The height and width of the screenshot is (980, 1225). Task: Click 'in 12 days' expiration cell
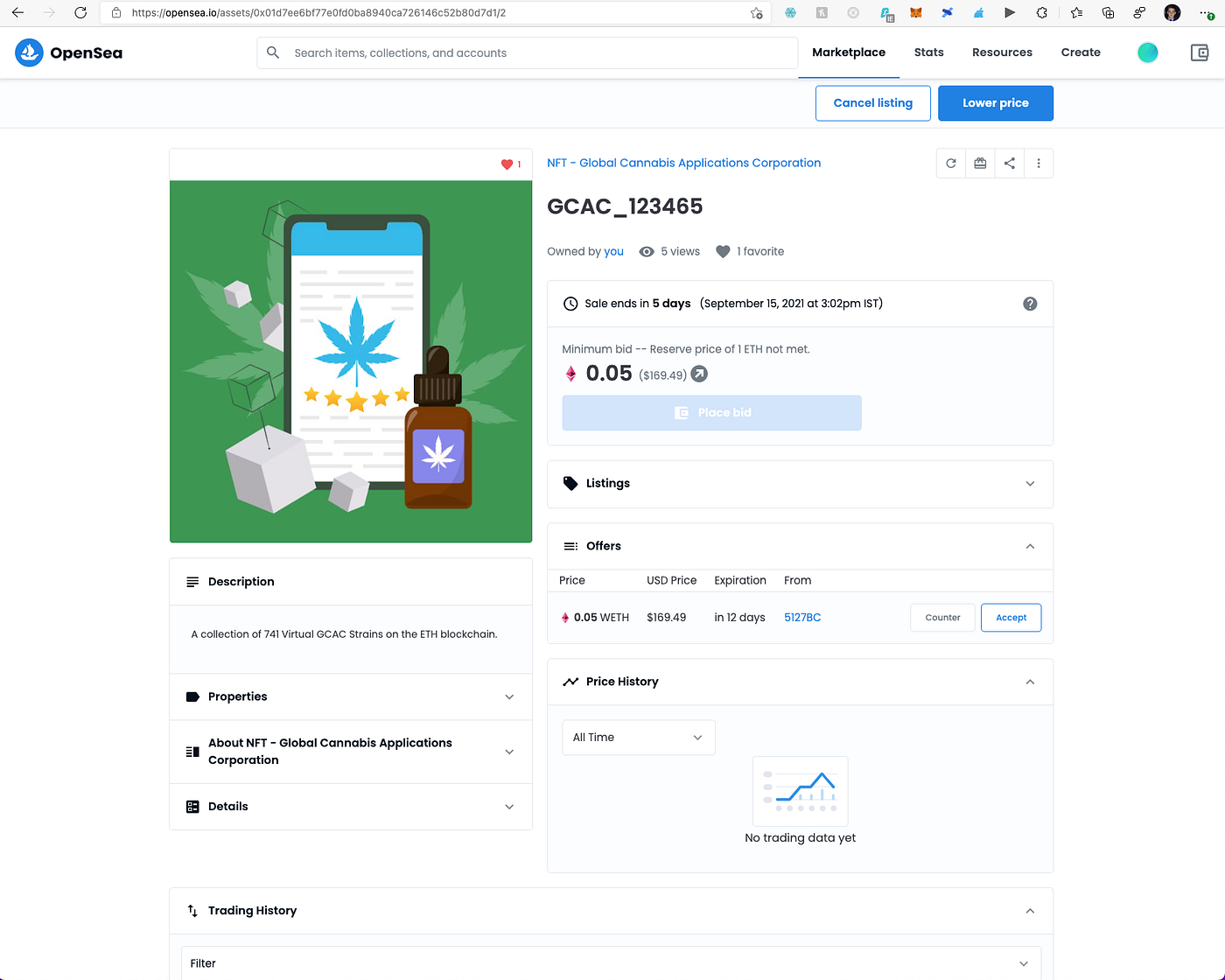tap(739, 618)
